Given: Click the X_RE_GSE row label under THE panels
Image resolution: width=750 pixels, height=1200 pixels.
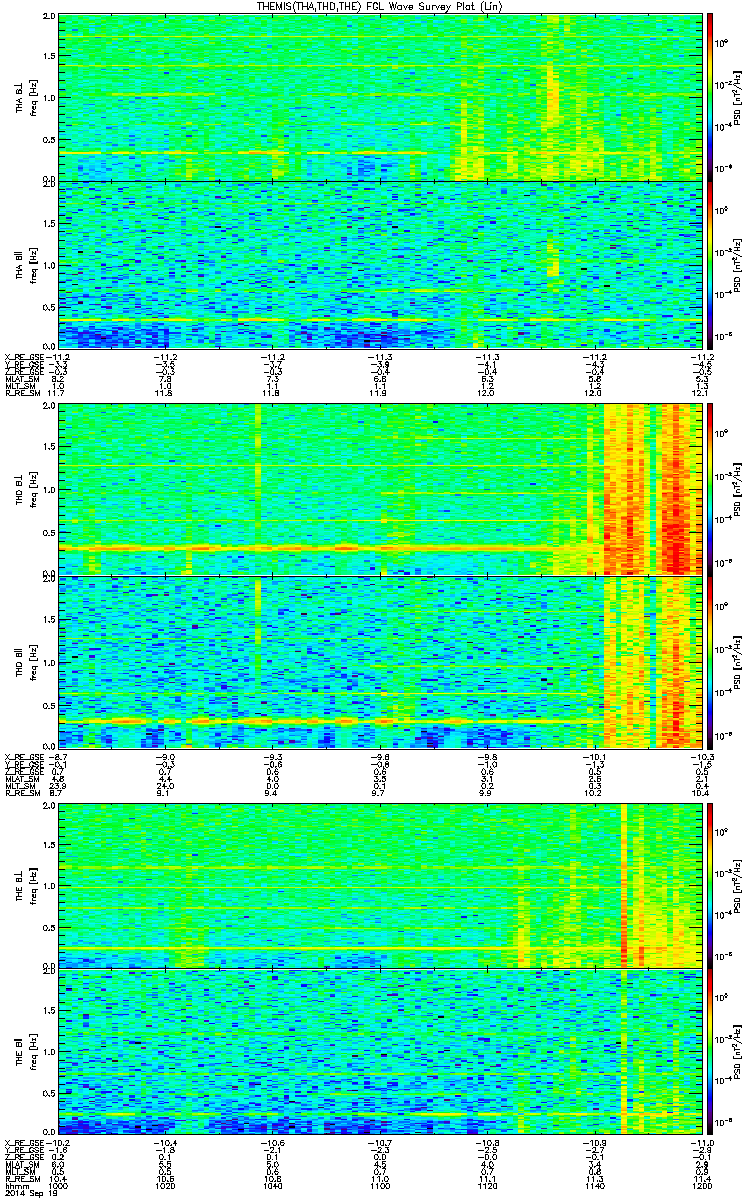Looking at the screenshot, I should coord(23,1143).
